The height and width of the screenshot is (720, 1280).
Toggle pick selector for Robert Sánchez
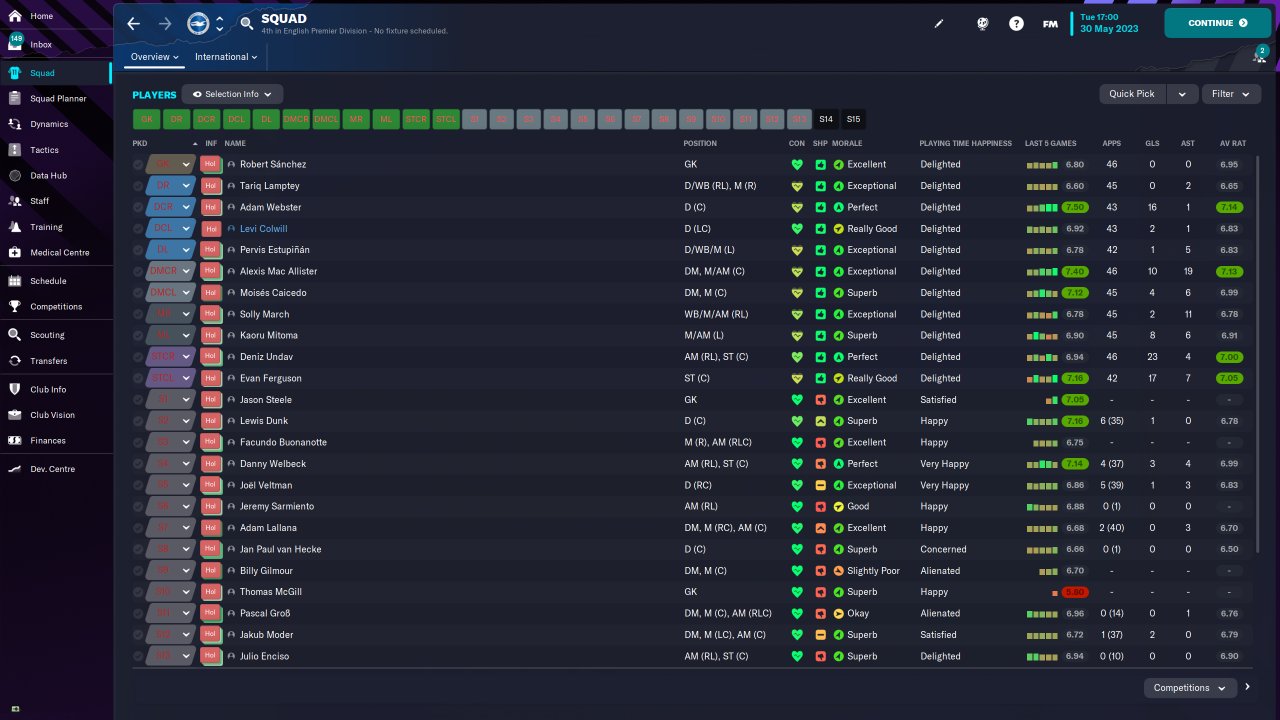point(138,164)
